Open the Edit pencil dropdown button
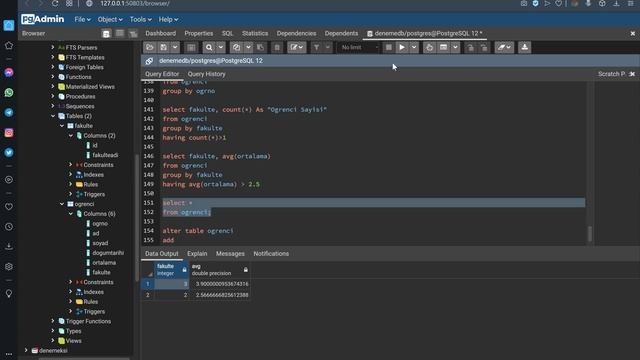Viewport: 640px width, 360px height. [297, 48]
